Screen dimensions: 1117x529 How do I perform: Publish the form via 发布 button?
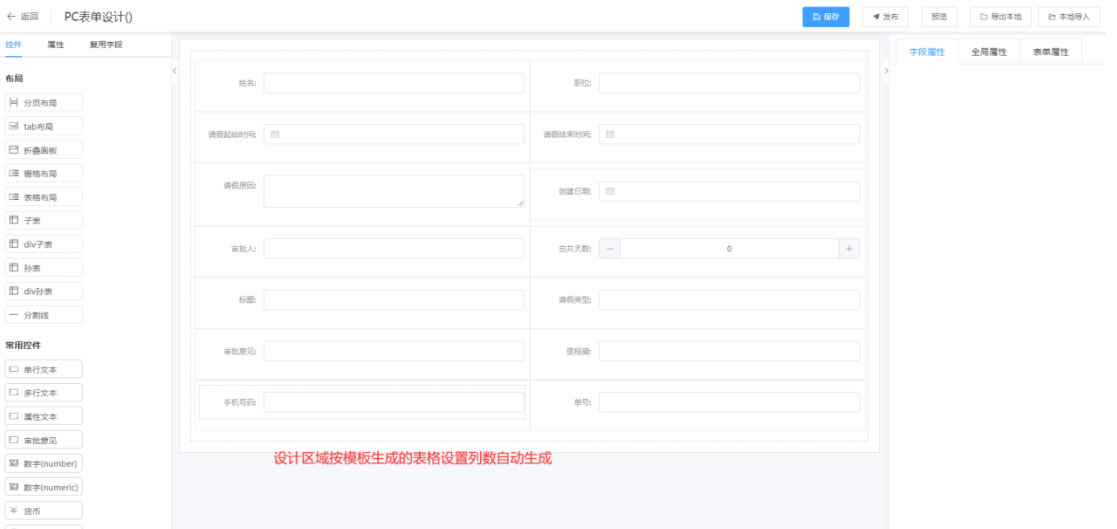click(x=885, y=17)
